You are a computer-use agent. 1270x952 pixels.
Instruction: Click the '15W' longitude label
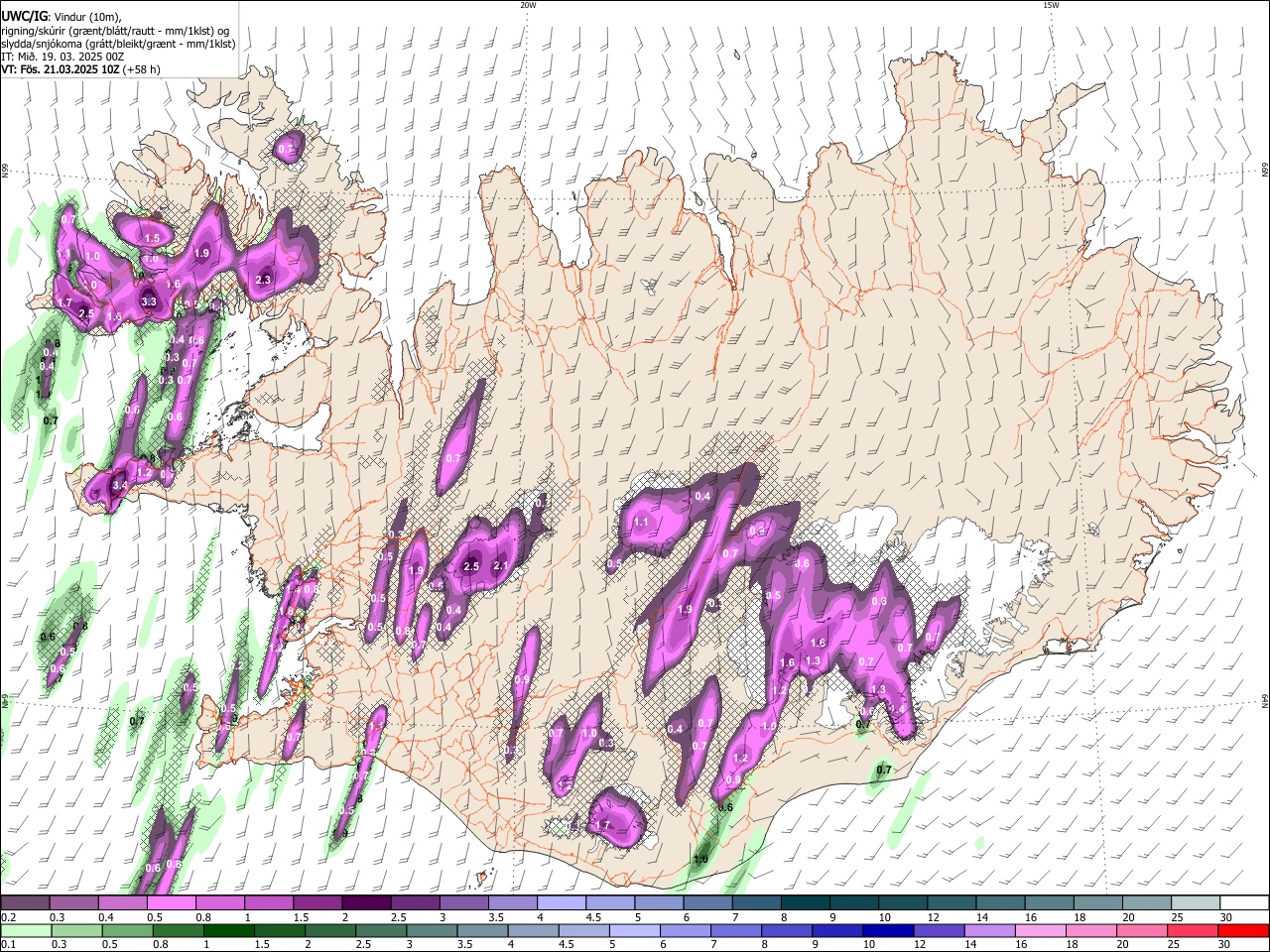point(1051,5)
